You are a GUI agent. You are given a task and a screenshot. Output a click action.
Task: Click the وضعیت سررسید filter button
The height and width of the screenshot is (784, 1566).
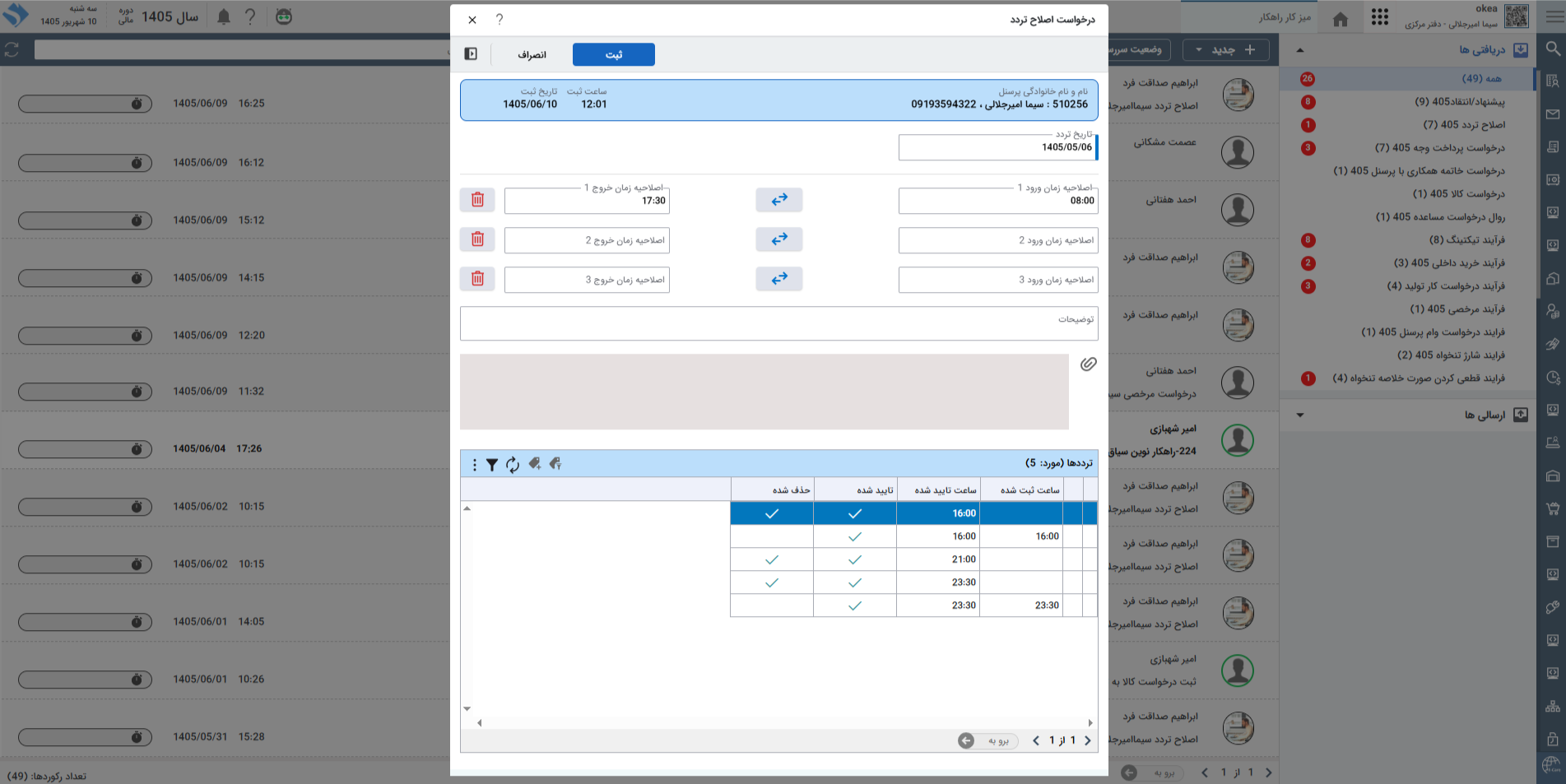coord(1136,50)
